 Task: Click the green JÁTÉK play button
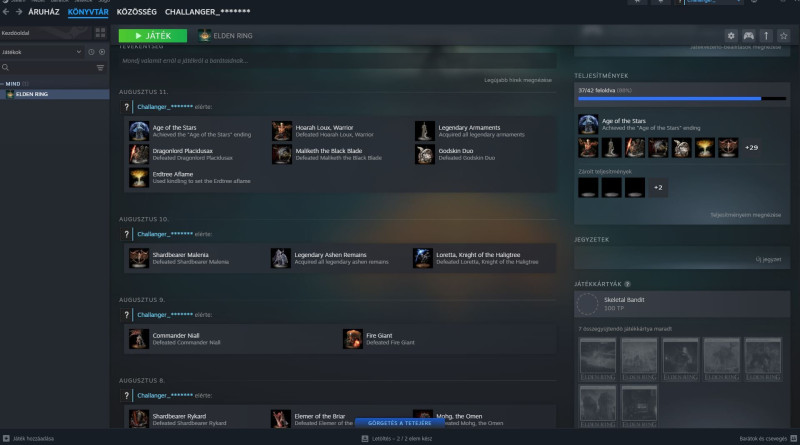(x=153, y=36)
